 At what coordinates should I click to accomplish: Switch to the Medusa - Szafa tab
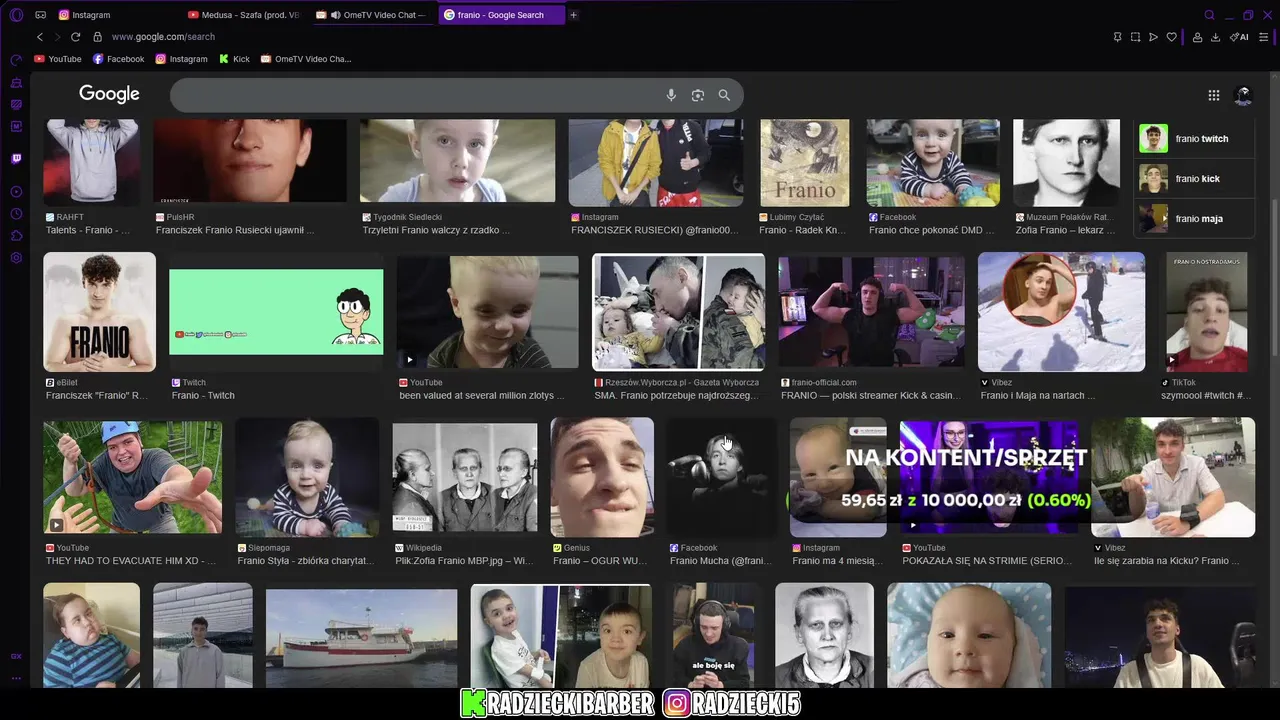[x=245, y=15]
